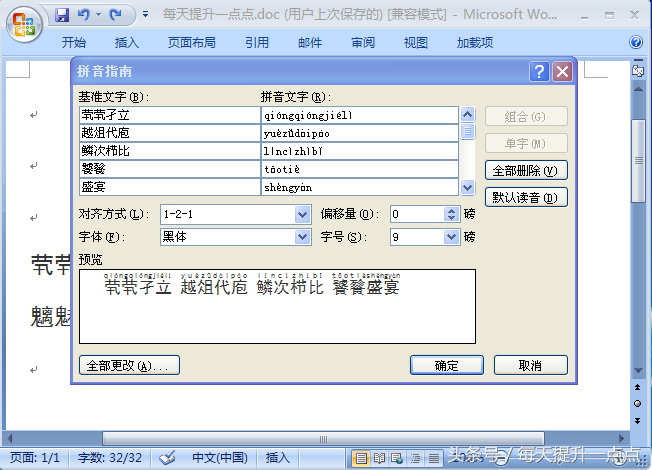Switch to the 视图 tab
This screenshot has width=652, height=470.
[416, 42]
